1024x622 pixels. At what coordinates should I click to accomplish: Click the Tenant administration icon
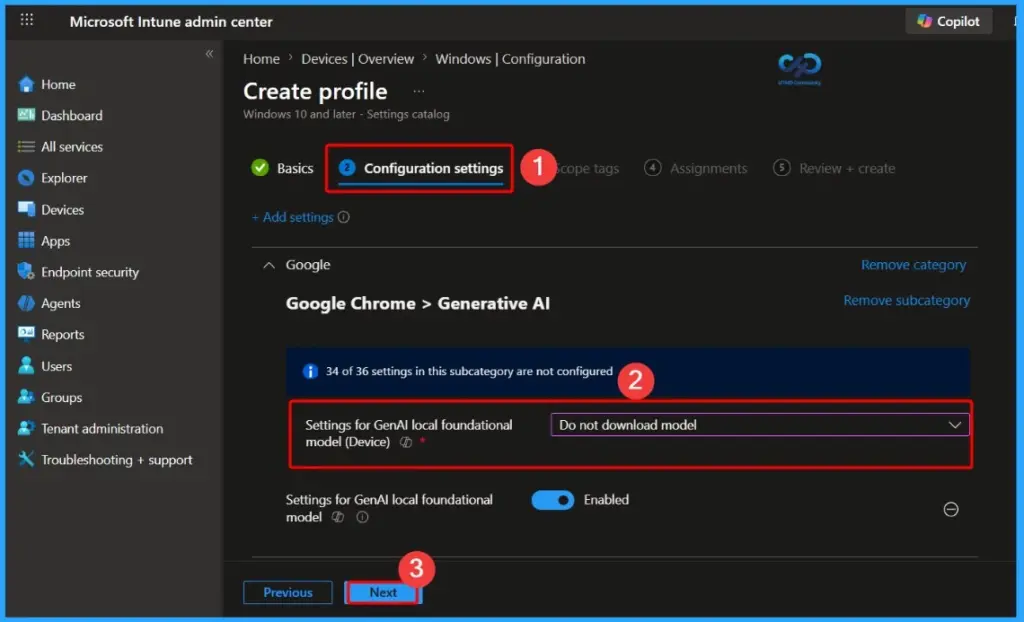26,428
